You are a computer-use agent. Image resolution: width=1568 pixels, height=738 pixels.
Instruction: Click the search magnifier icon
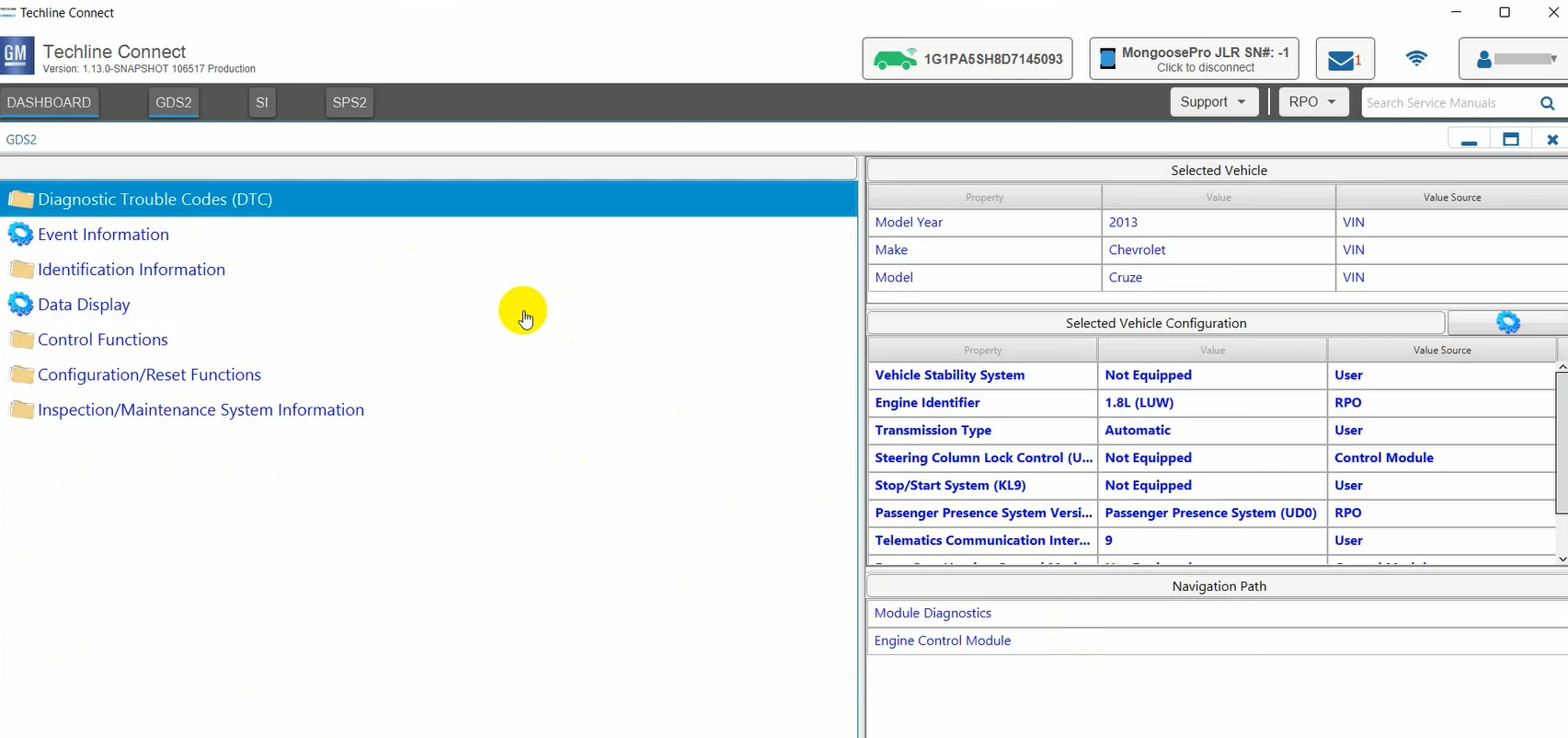pos(1547,103)
